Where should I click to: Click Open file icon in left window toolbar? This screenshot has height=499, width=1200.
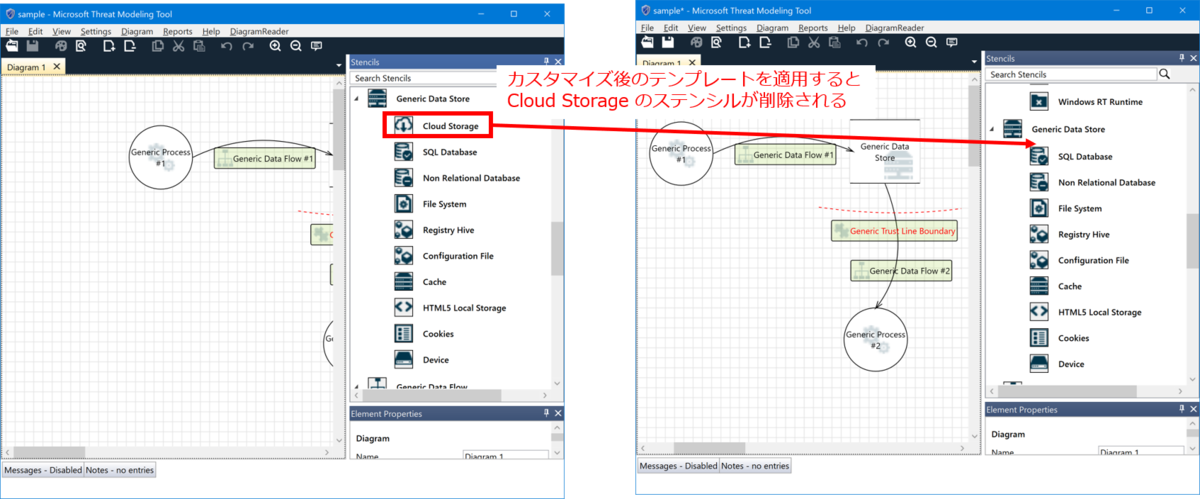(x=13, y=45)
